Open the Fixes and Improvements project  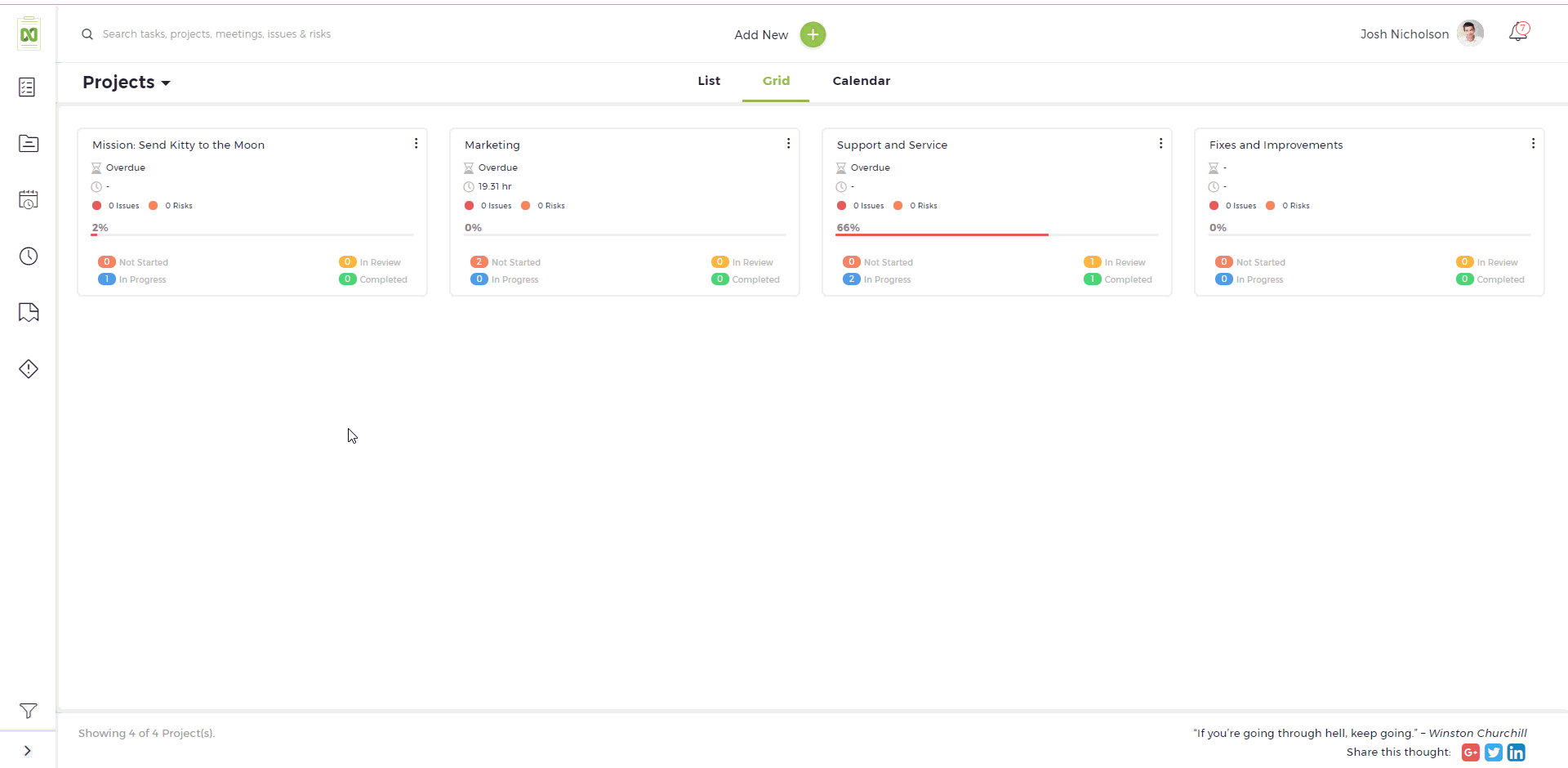[1276, 145]
